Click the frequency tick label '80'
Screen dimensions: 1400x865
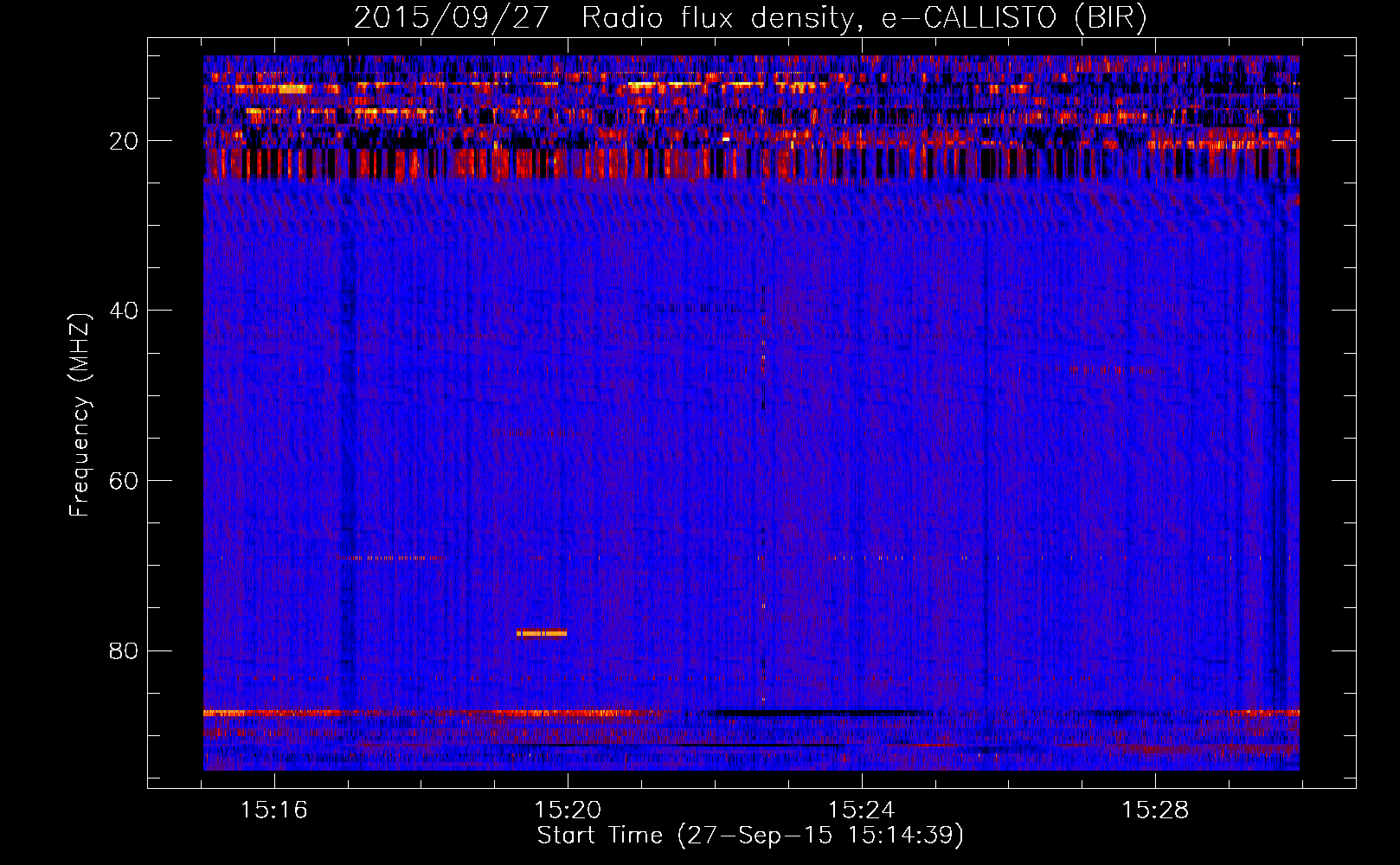pyautogui.click(x=125, y=650)
